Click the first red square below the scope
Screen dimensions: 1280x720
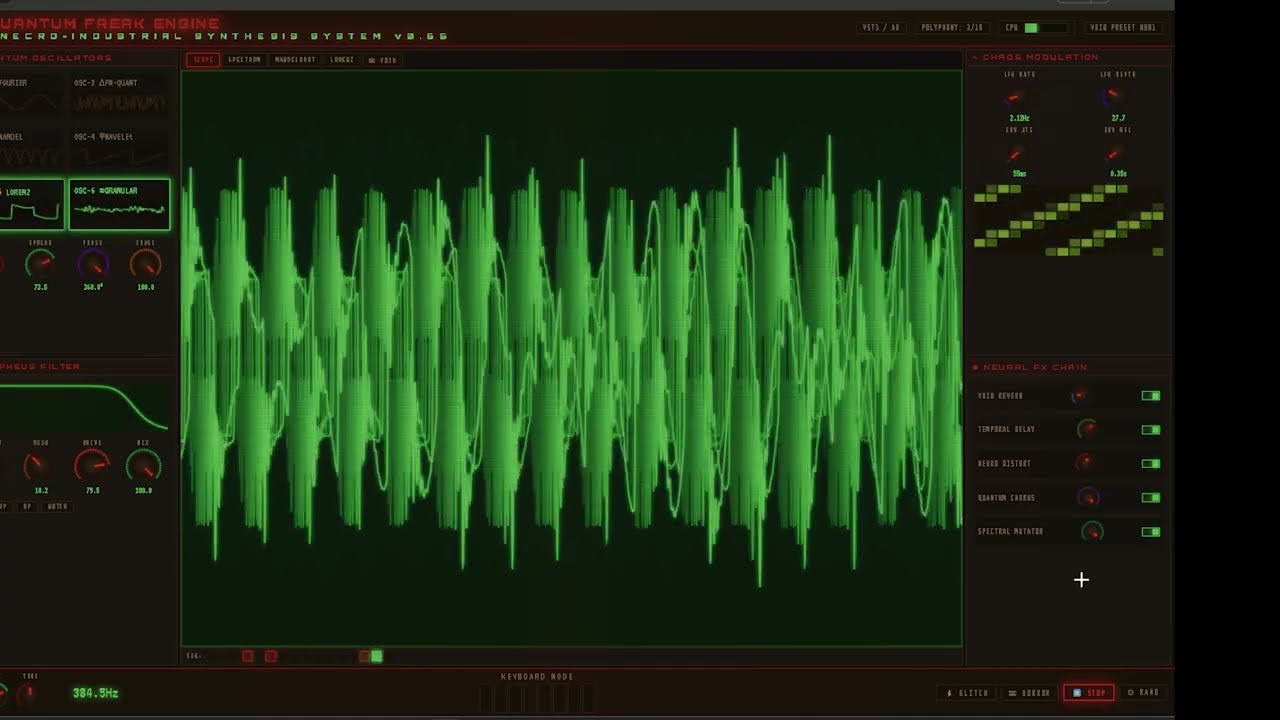tap(248, 656)
